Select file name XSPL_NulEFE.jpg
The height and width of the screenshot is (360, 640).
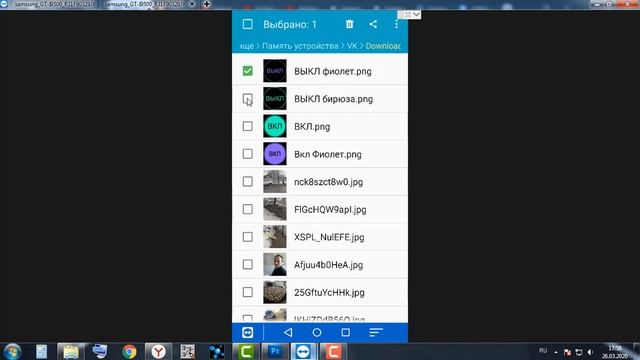[x=329, y=237]
